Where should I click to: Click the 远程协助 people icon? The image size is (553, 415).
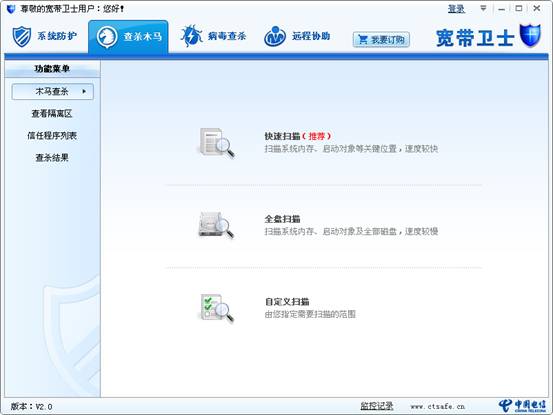275,36
